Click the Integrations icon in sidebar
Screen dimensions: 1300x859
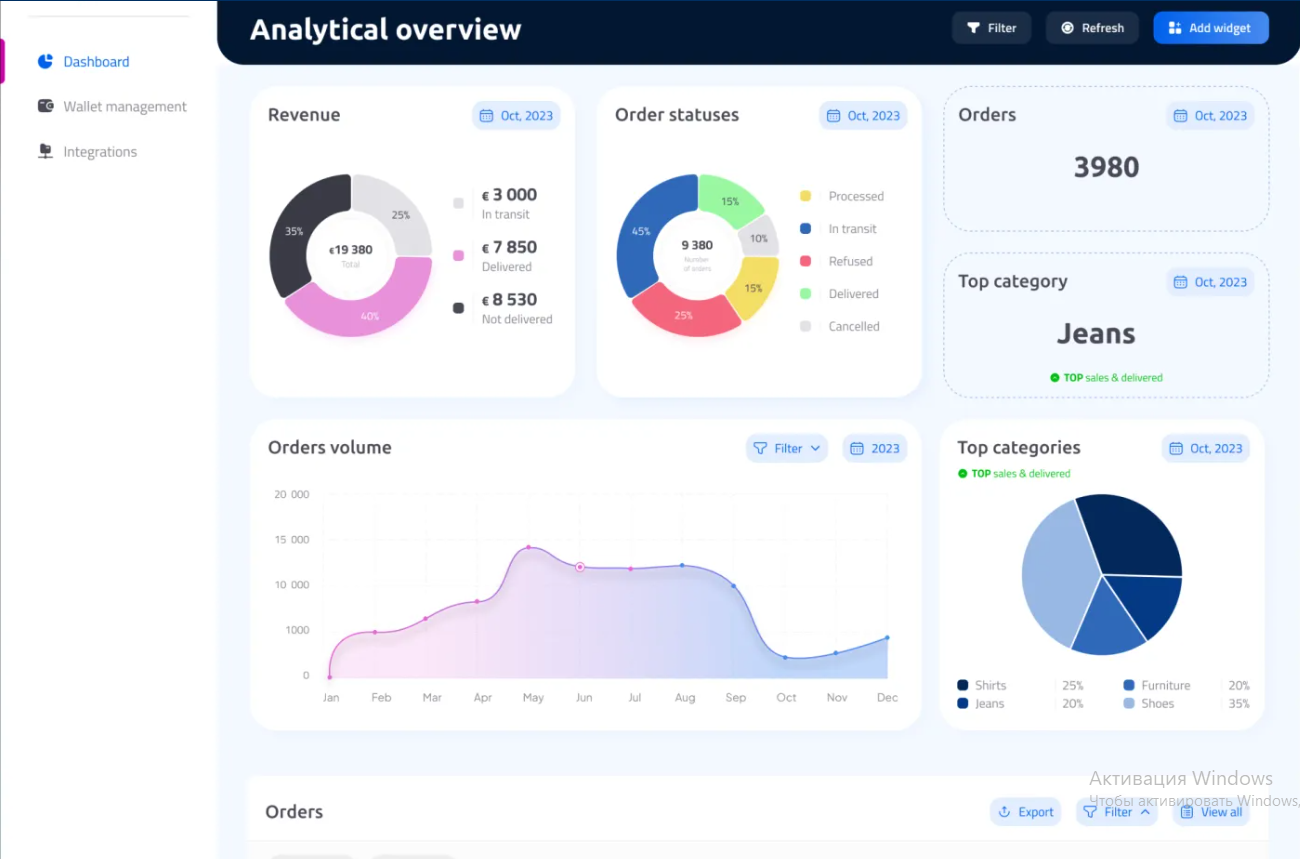click(x=45, y=151)
